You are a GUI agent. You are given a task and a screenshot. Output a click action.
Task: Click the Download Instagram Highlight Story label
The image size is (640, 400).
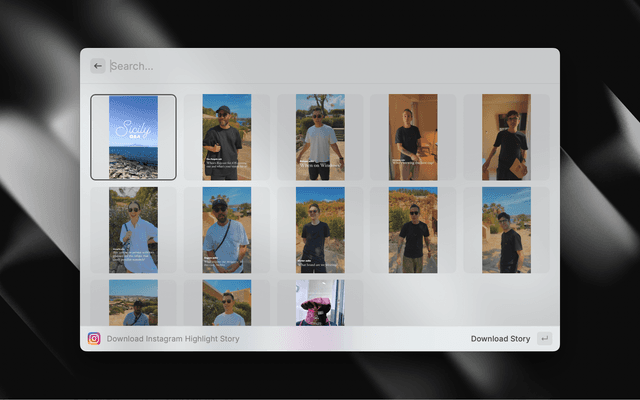[x=173, y=339]
